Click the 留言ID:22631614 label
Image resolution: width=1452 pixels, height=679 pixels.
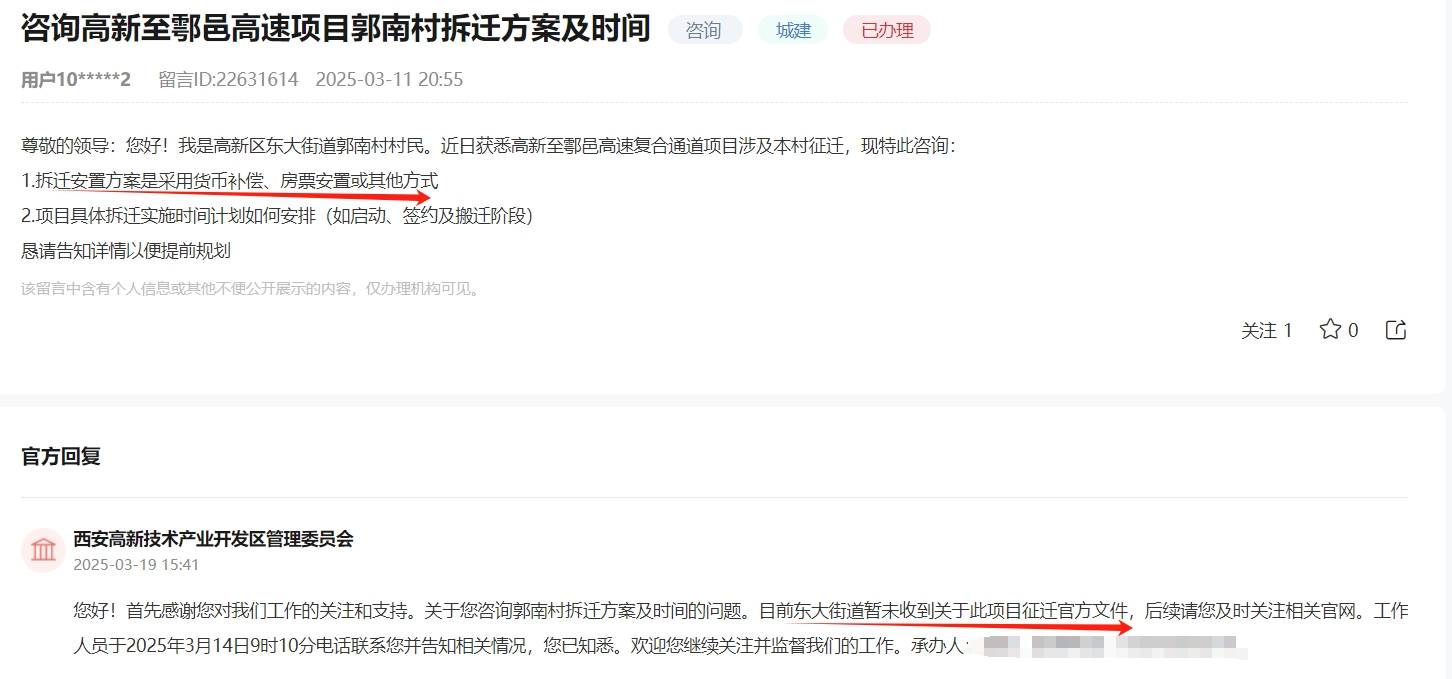coord(228,80)
